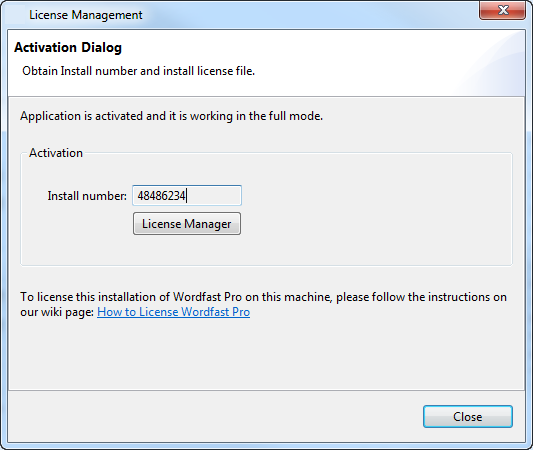Click the 'our wiki page:' text before link
The height and width of the screenshot is (450, 533).
click(x=57, y=312)
